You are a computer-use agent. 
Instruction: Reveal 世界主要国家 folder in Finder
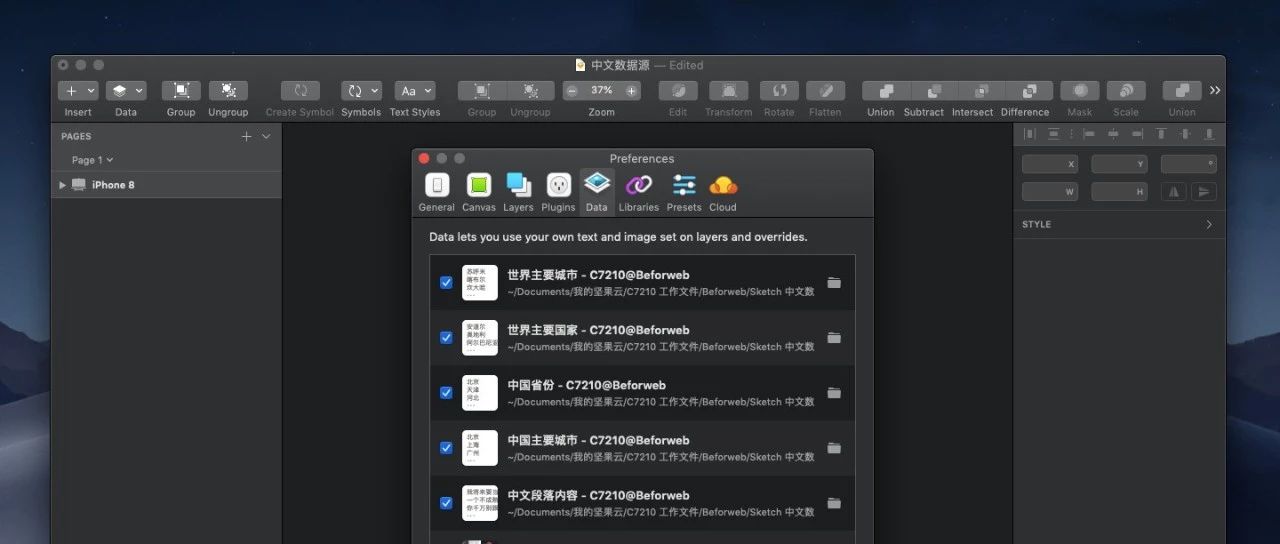[834, 338]
